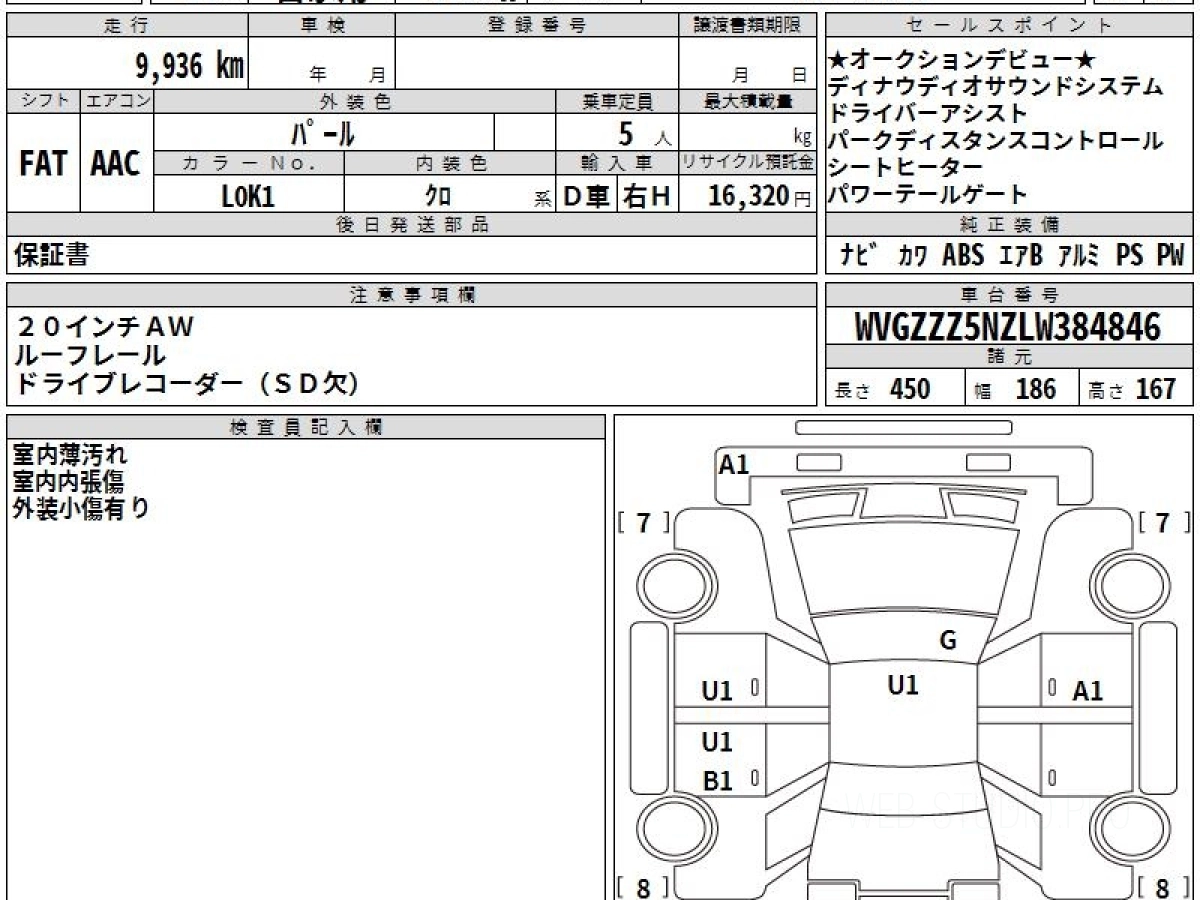Click the 室内内張傷 inspector remark

68,481
